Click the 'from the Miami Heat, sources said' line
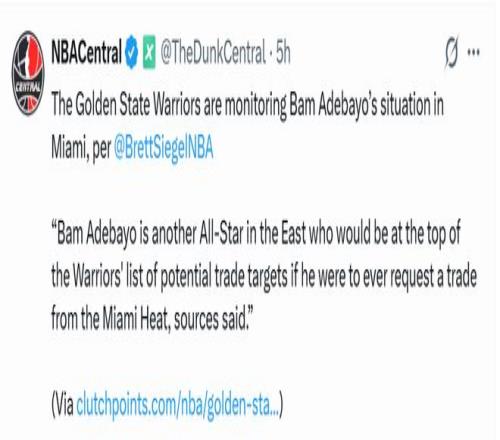 [150, 319]
